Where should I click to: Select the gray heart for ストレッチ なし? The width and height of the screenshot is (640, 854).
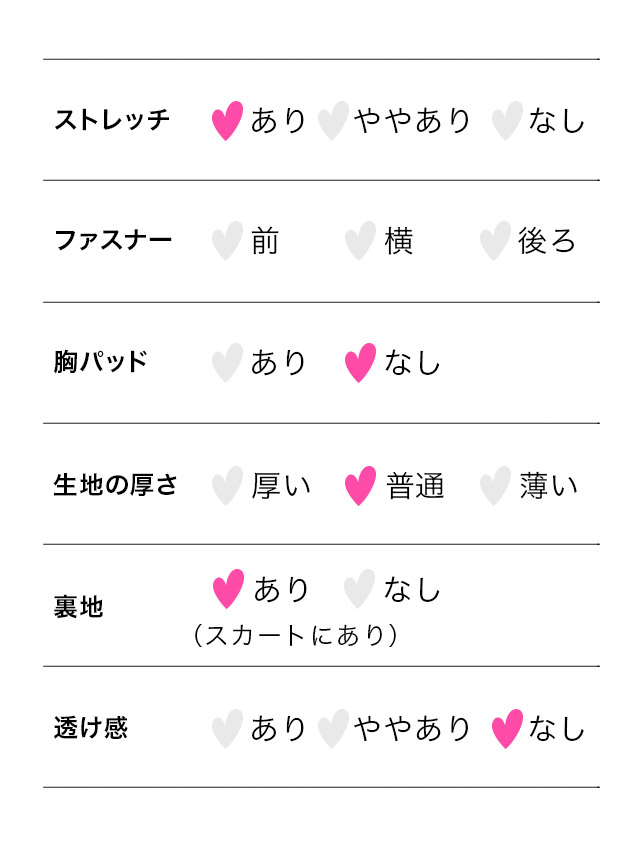[x=508, y=121]
